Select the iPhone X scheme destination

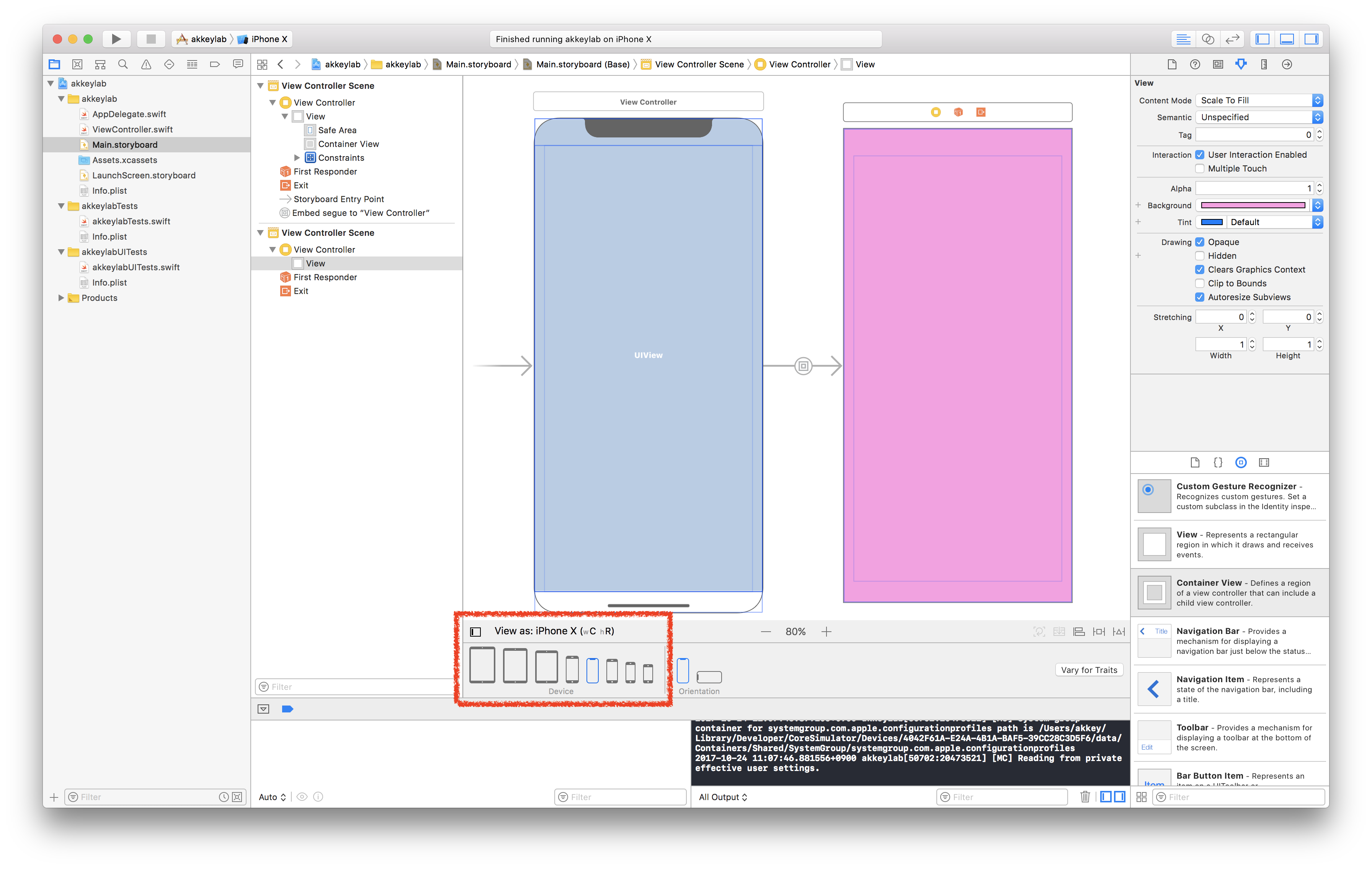click(263, 39)
